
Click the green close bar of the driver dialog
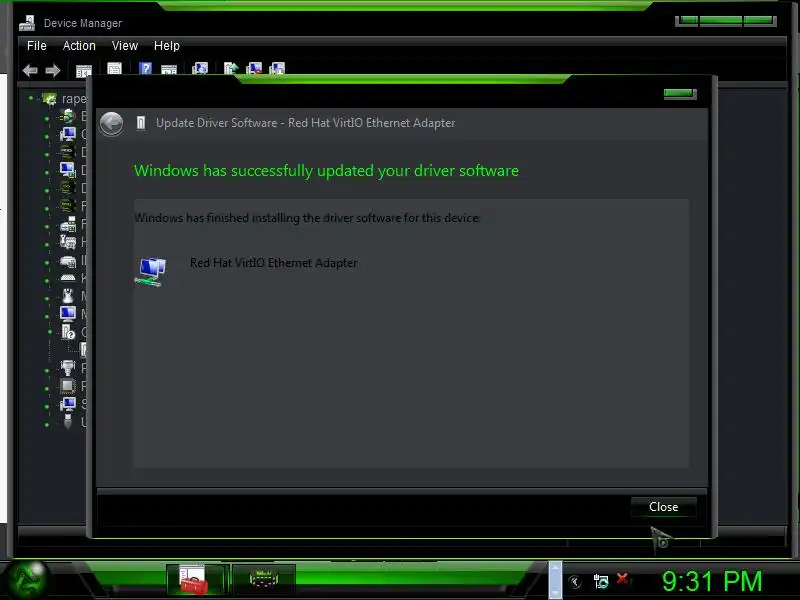pos(680,93)
